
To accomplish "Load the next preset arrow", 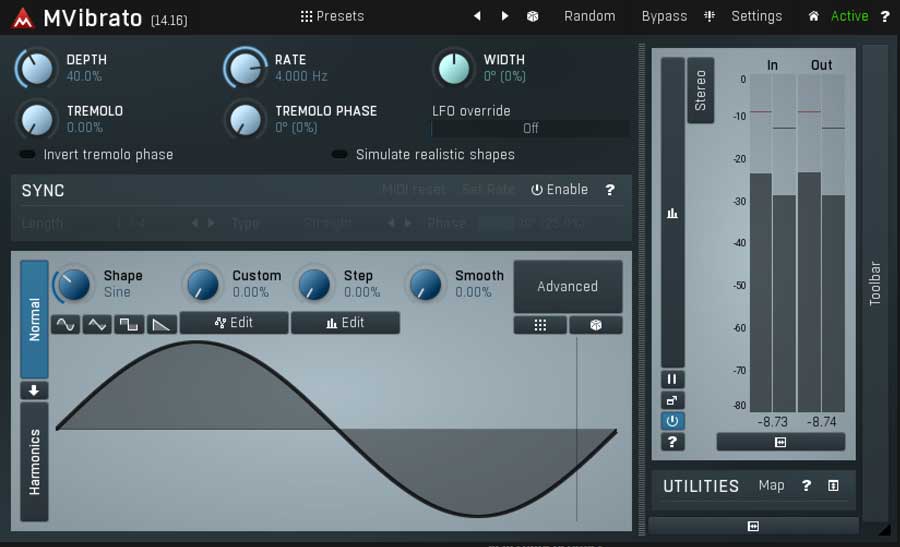I will [505, 16].
